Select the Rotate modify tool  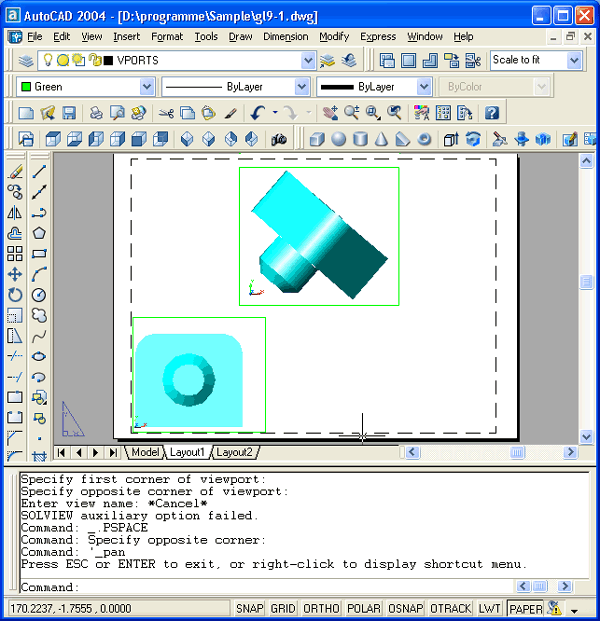coord(15,295)
